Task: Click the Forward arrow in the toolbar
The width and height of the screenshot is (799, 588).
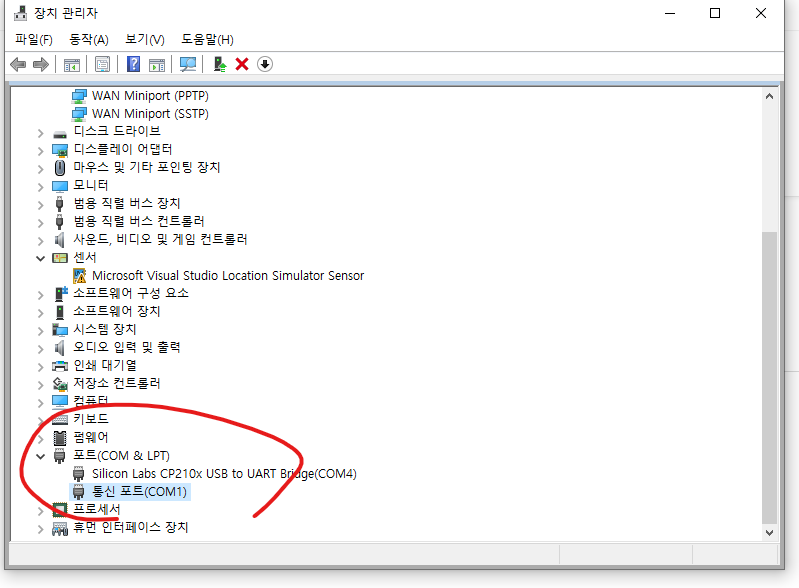Action: coord(41,64)
